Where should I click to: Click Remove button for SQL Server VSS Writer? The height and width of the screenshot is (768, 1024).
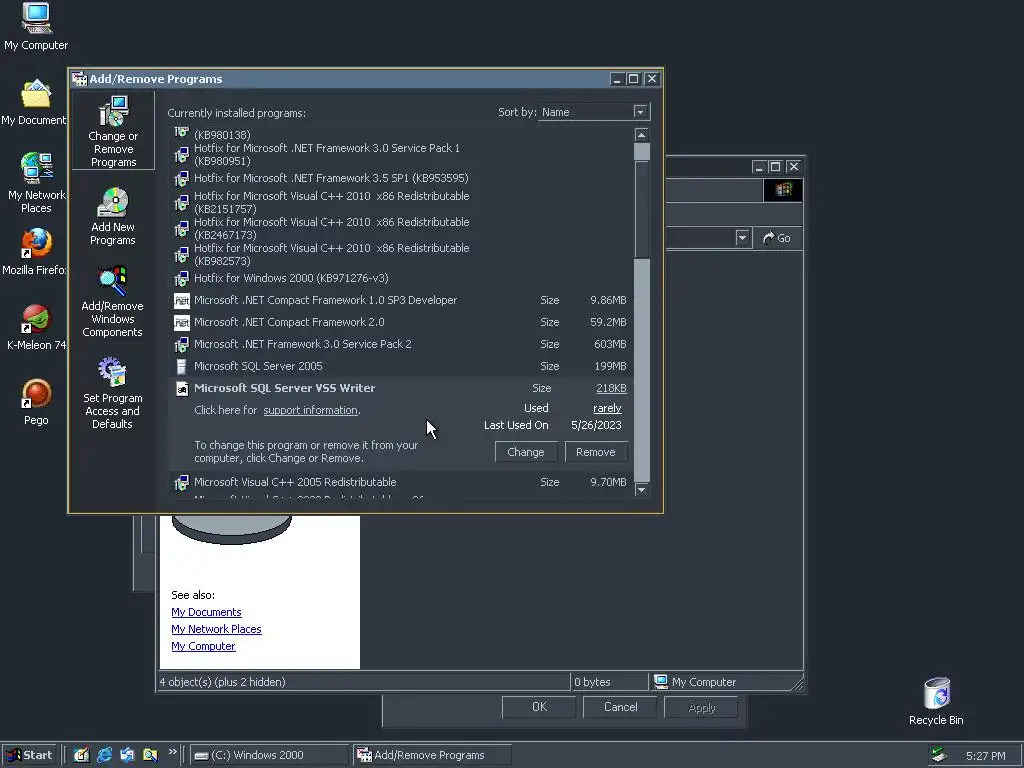(x=596, y=452)
